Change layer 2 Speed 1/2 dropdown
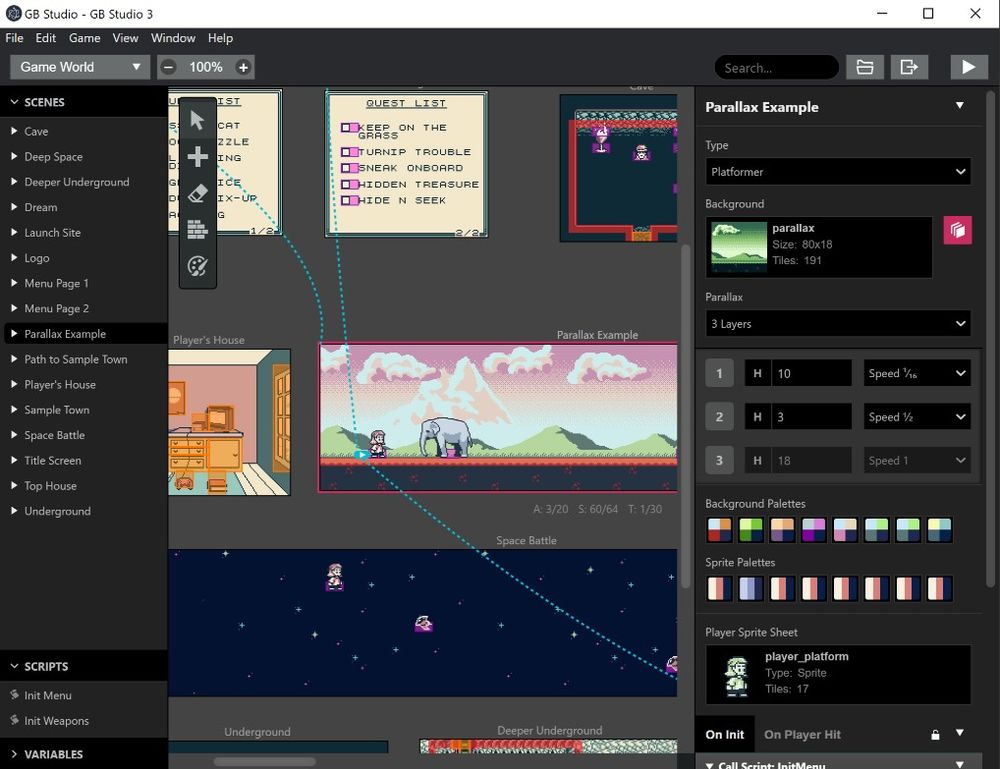This screenshot has height=769, width=1000. 917,416
